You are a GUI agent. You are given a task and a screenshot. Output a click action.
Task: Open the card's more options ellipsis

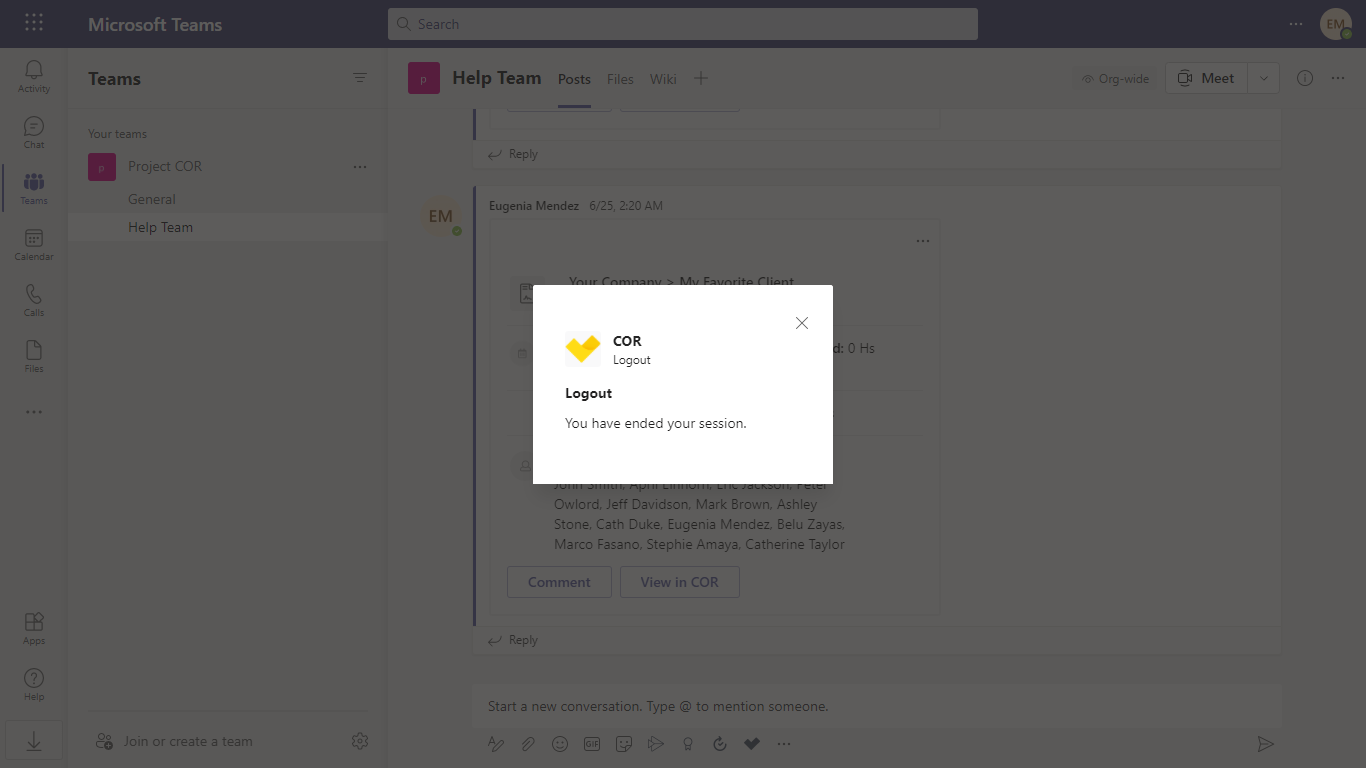(x=923, y=241)
